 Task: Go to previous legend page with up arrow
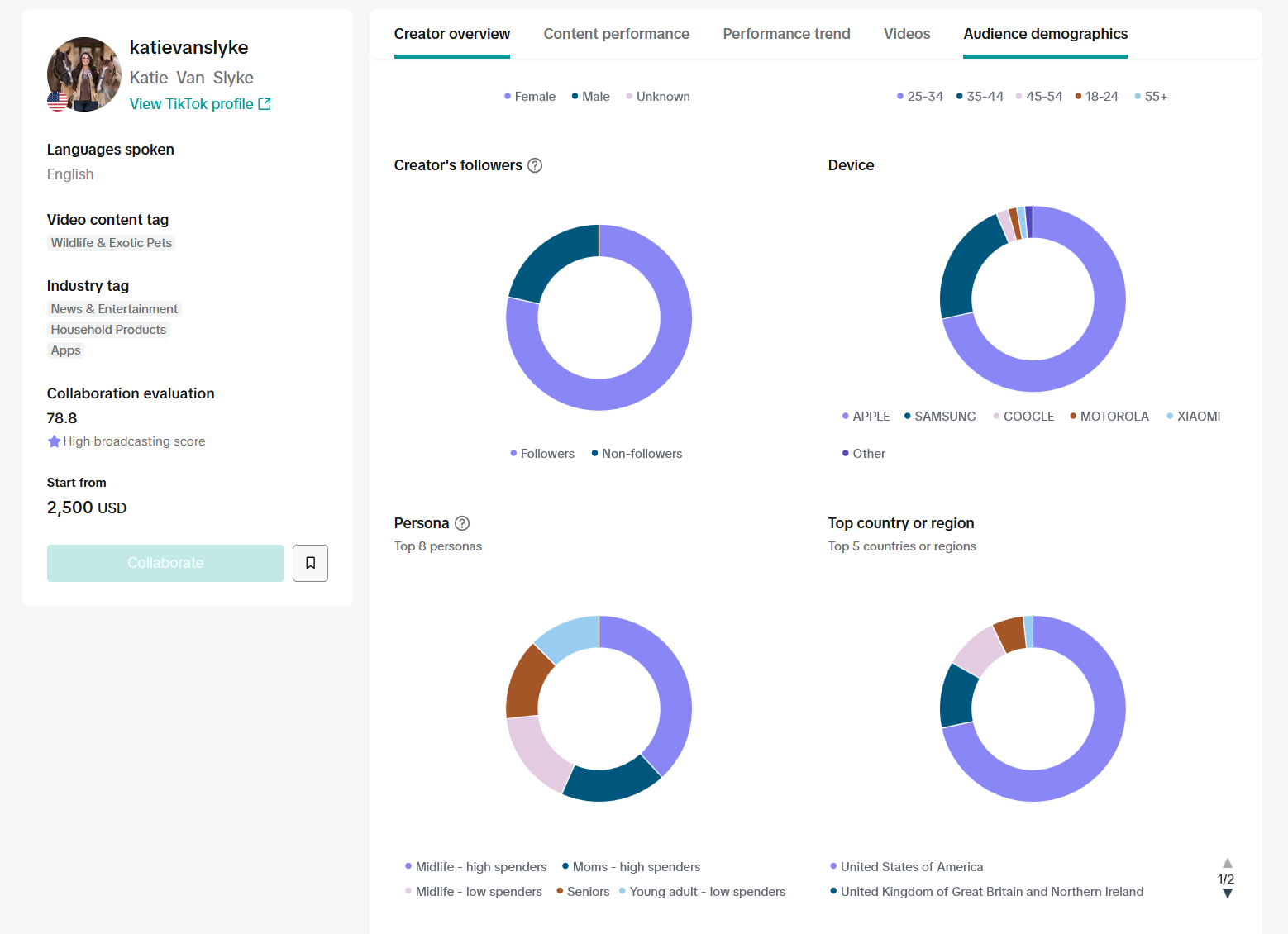pyautogui.click(x=1228, y=863)
